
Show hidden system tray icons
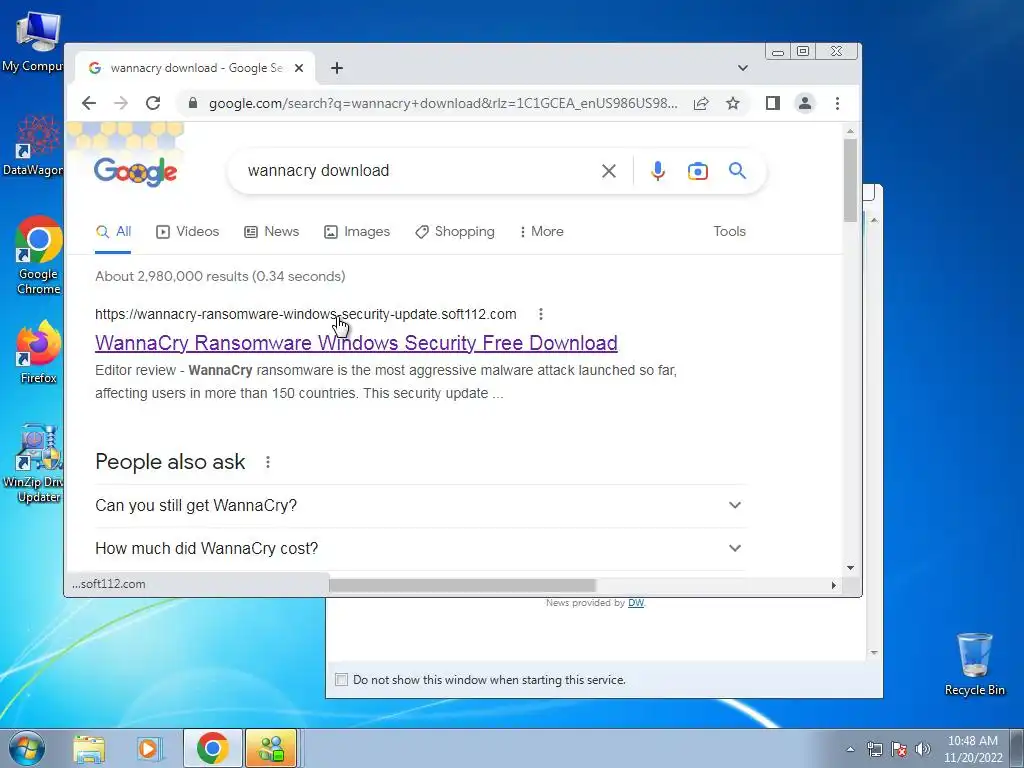[x=850, y=749]
